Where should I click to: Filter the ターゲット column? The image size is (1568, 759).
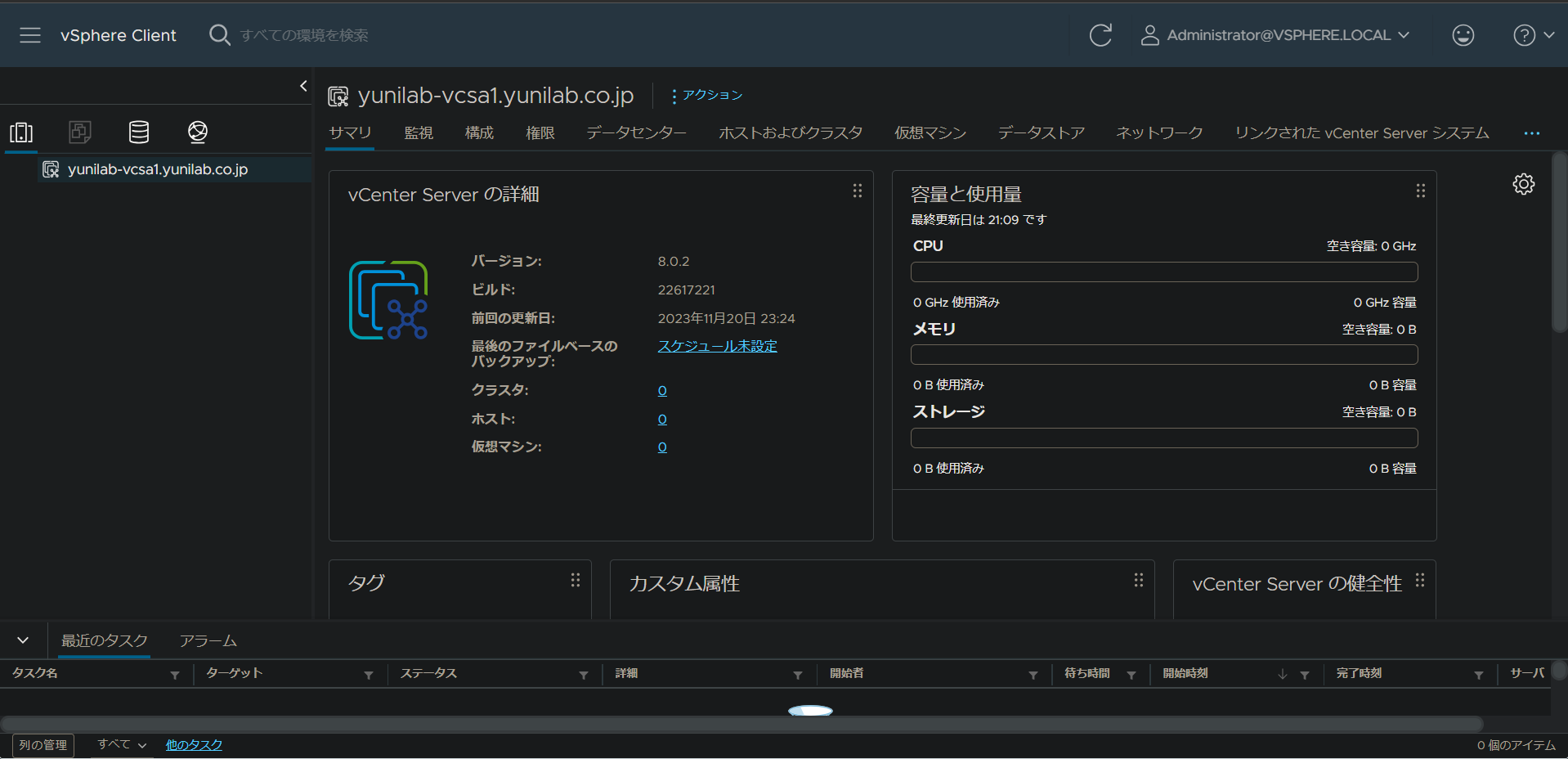[x=369, y=675]
